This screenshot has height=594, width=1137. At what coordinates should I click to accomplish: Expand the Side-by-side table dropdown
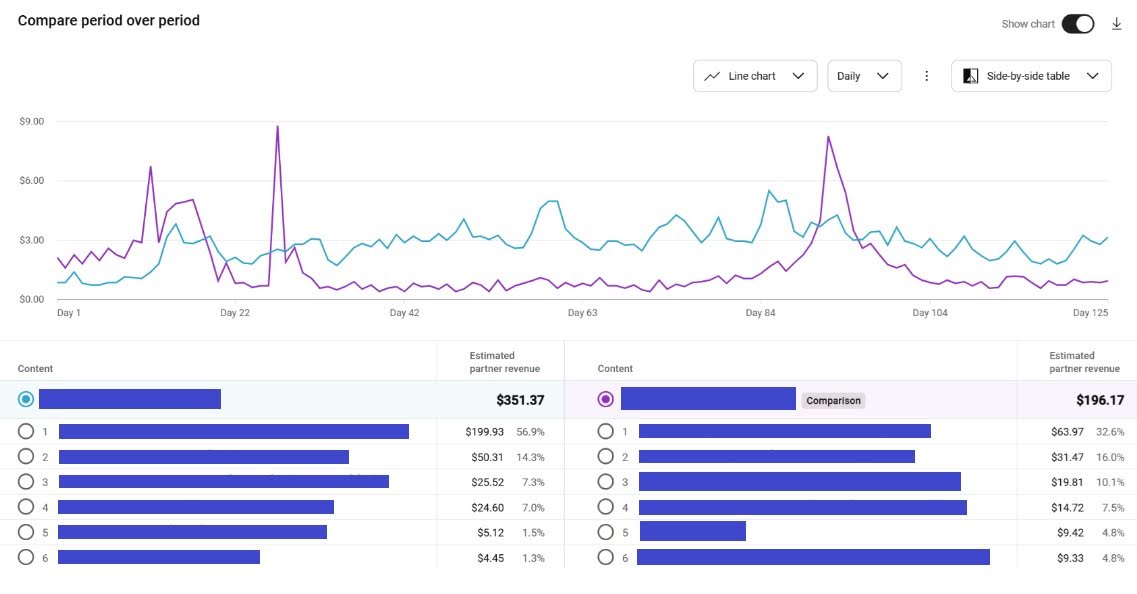[x=1031, y=76]
